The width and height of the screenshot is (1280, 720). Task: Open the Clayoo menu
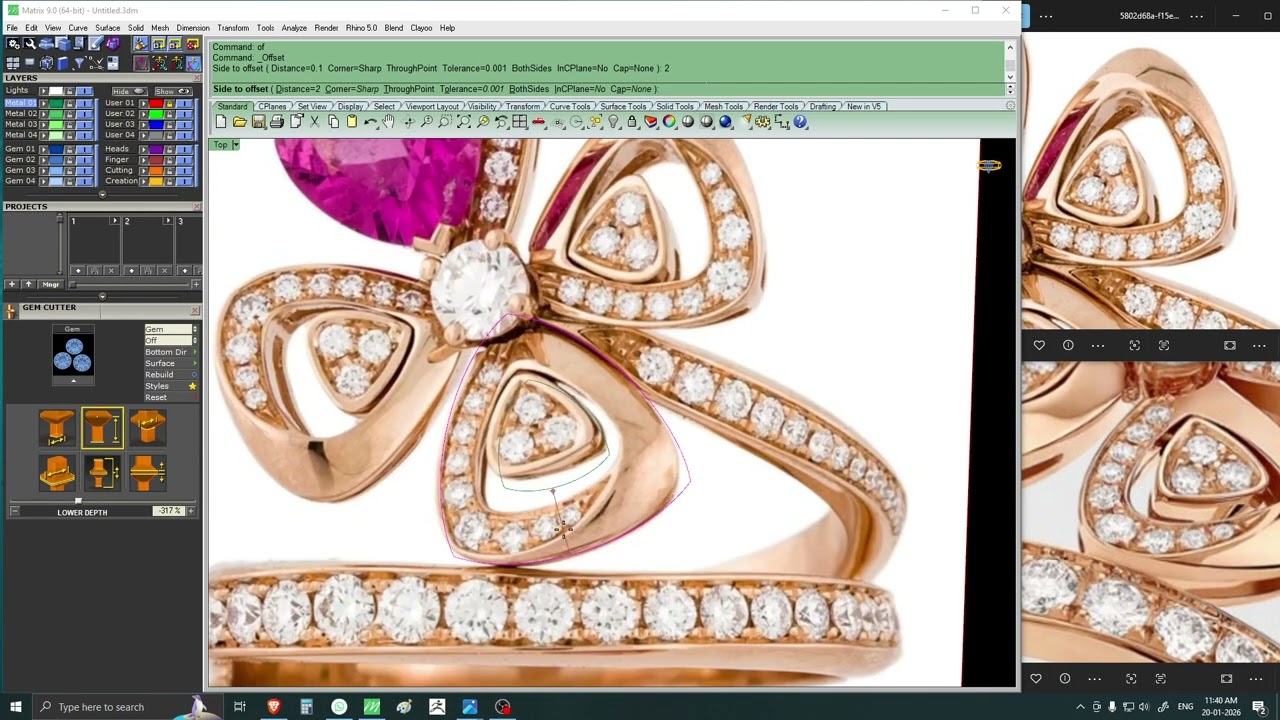coord(421,28)
